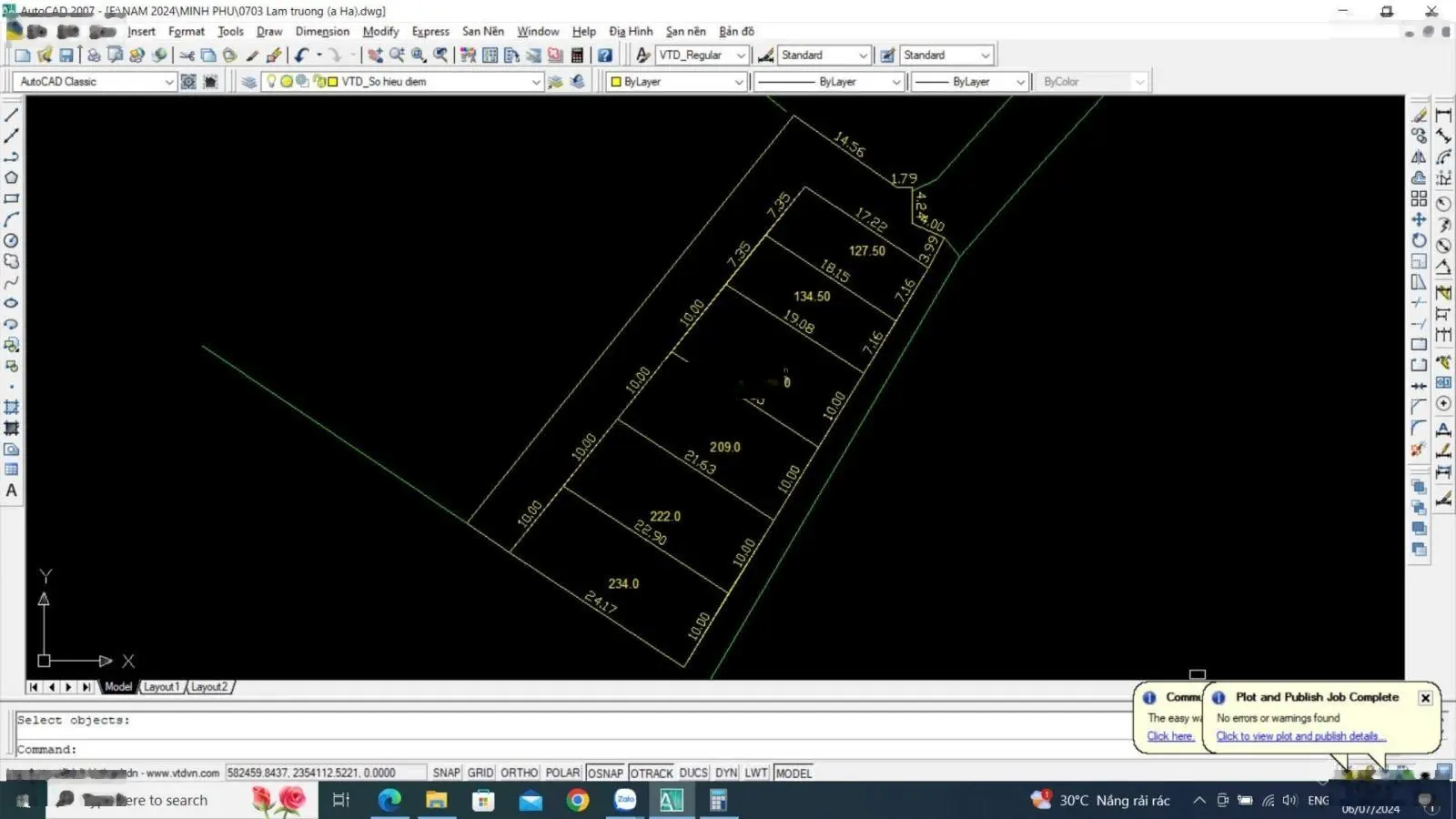The width and height of the screenshot is (1456, 819).
Task: Click the Help question mark icon
Action: (604, 56)
